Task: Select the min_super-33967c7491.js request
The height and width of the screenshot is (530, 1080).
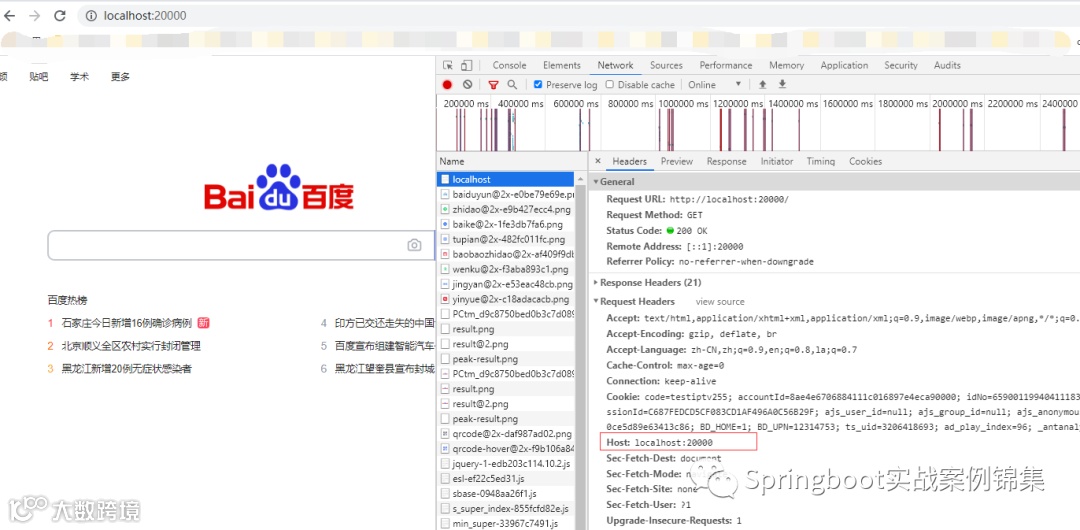Action: pos(506,523)
